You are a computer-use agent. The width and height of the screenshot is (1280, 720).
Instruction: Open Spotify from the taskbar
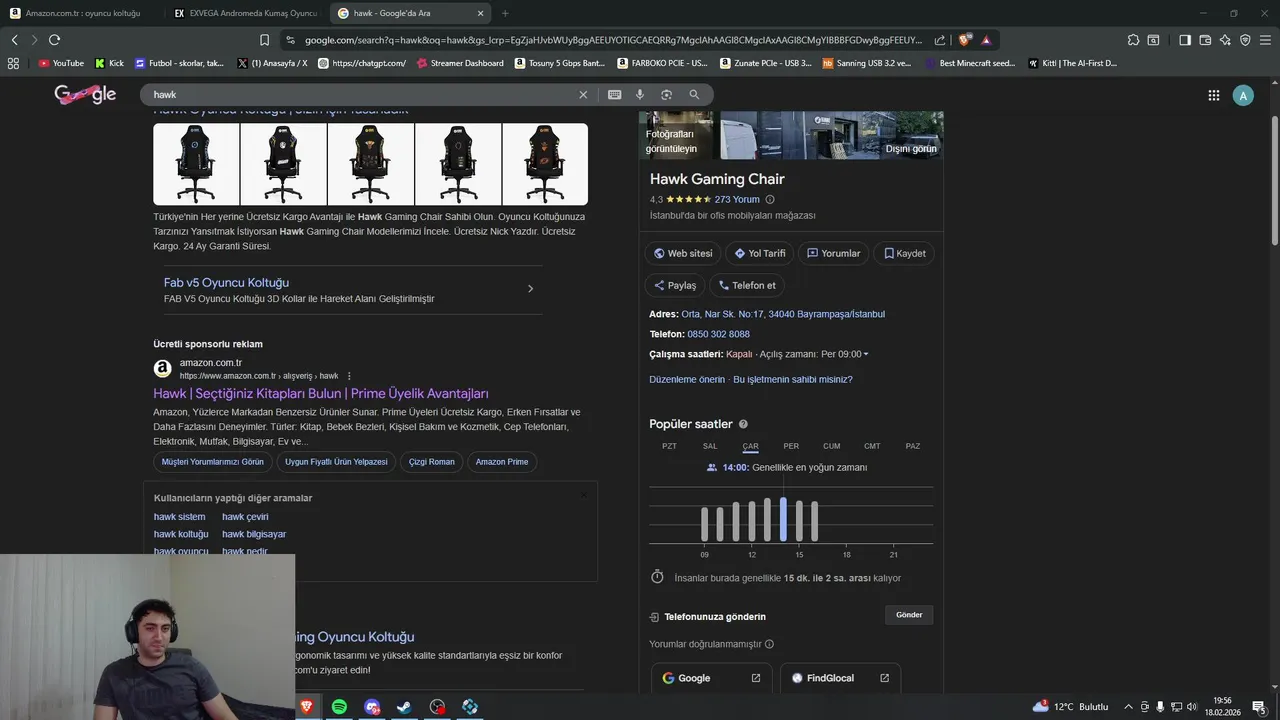click(x=339, y=707)
